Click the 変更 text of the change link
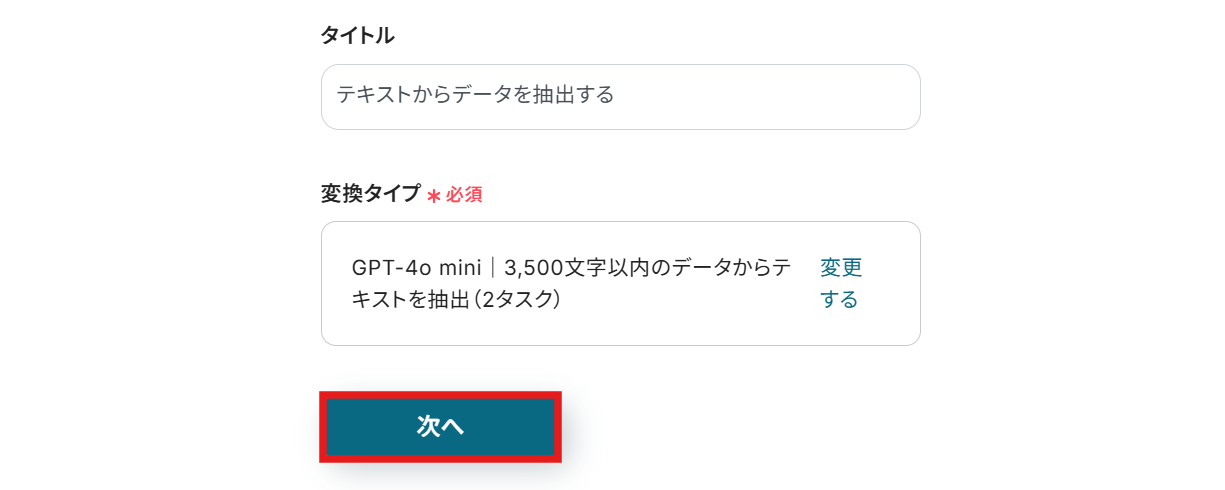1225x490 pixels. pyautogui.click(x=841, y=268)
